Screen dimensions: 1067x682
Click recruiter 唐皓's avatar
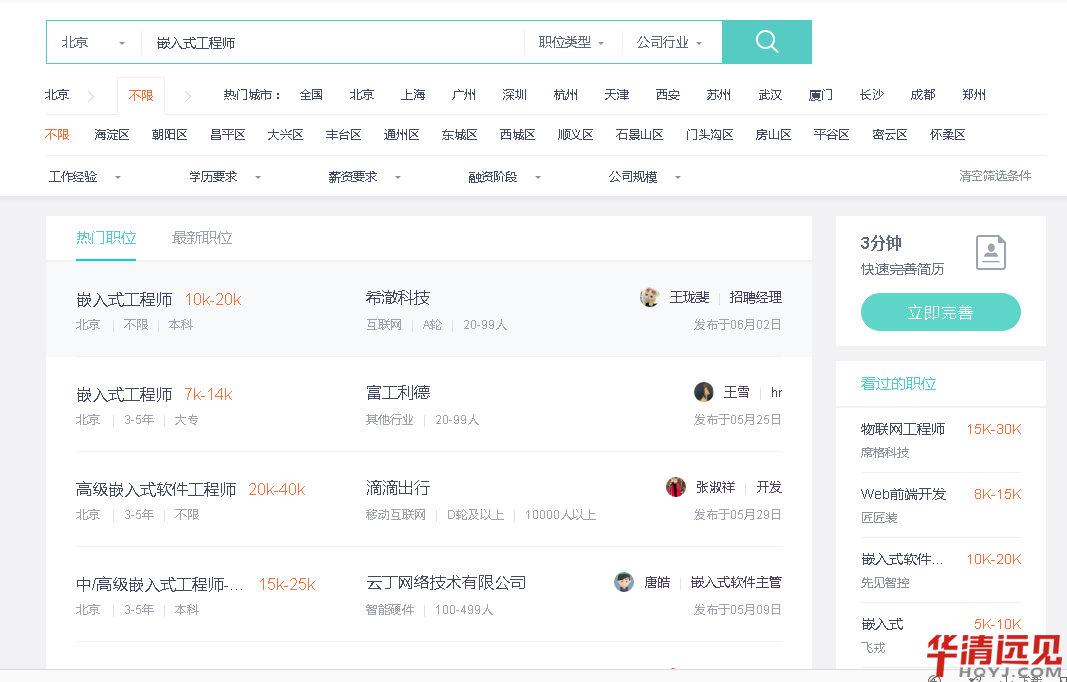click(x=624, y=582)
